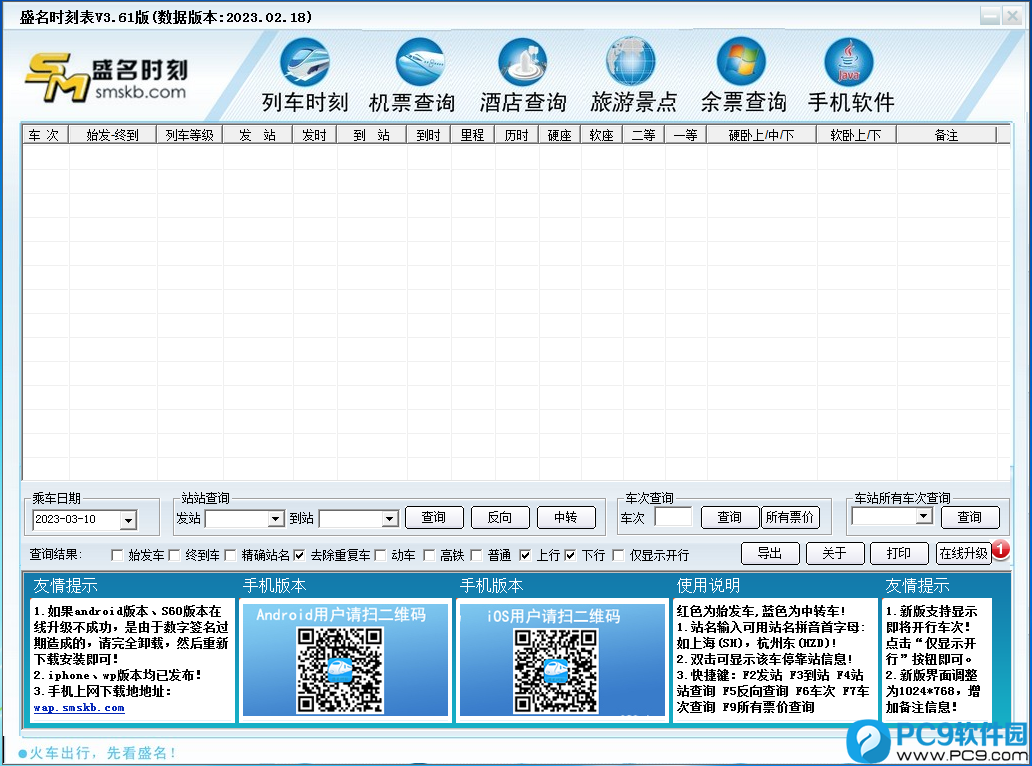Sort by the 车次 column header
Screen dimensions: 1032x766
[45, 135]
